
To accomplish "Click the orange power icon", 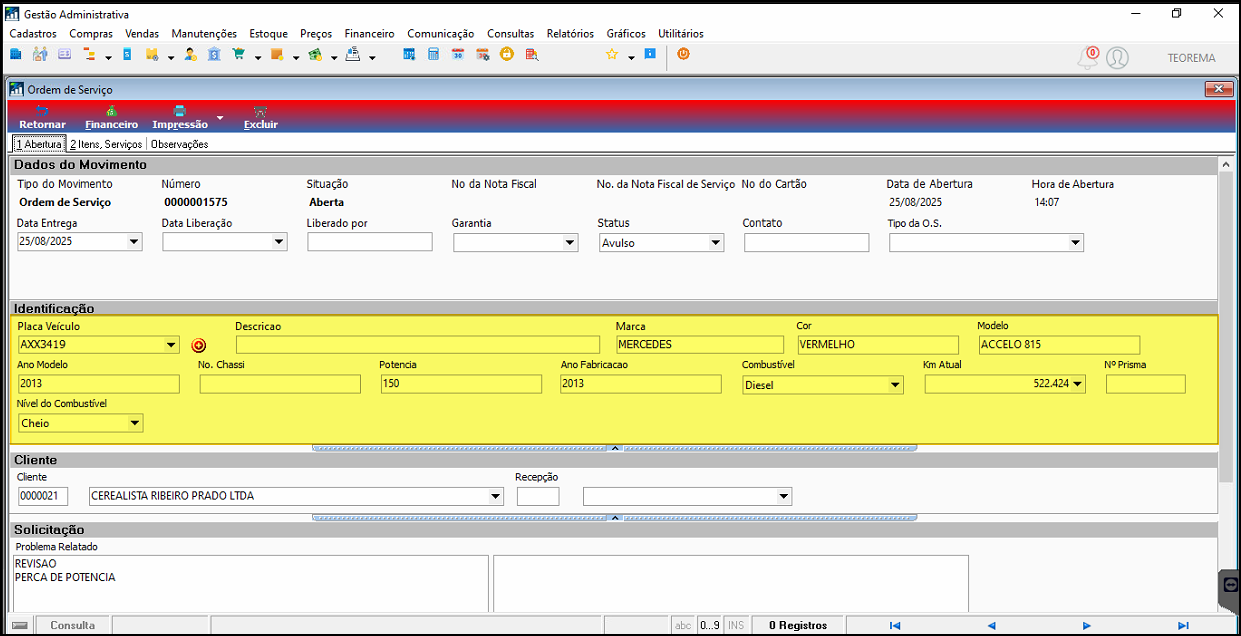I will coord(684,54).
